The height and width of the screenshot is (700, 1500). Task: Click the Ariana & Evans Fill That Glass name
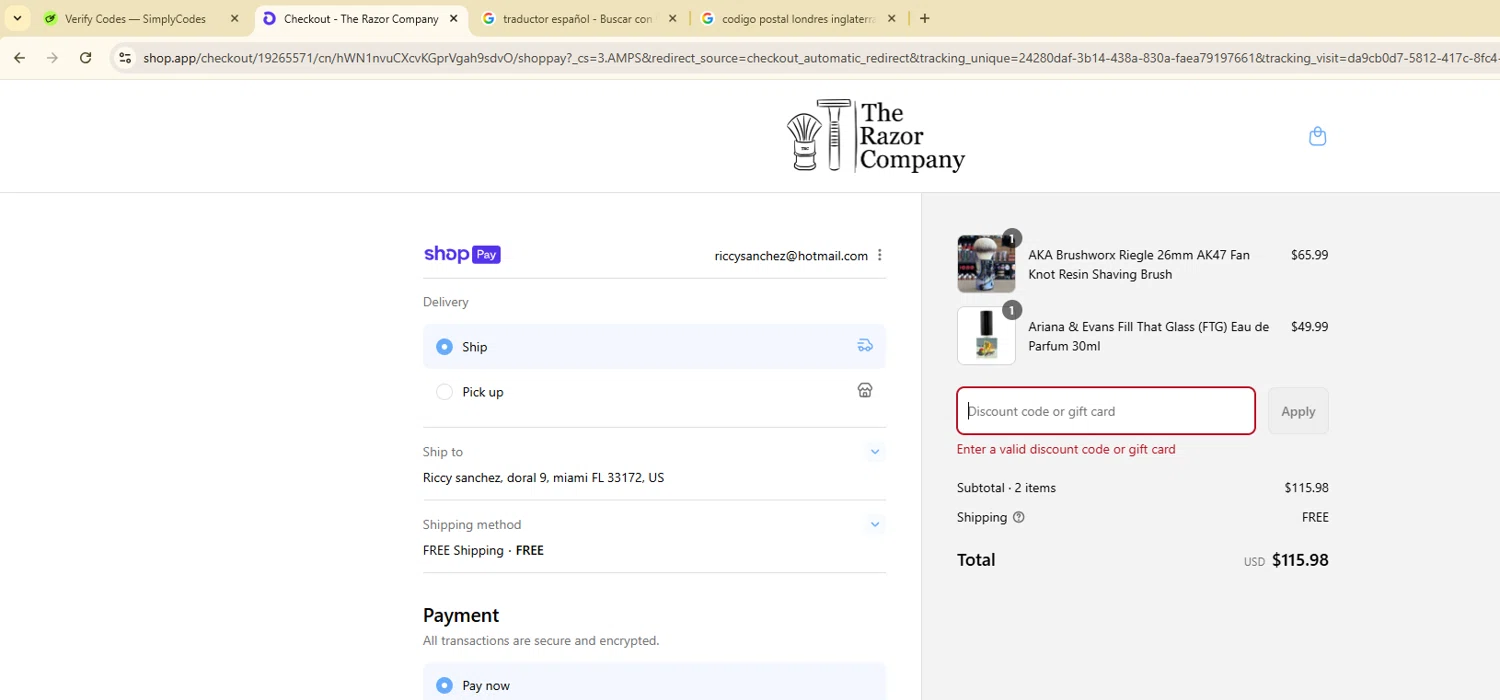1148,336
